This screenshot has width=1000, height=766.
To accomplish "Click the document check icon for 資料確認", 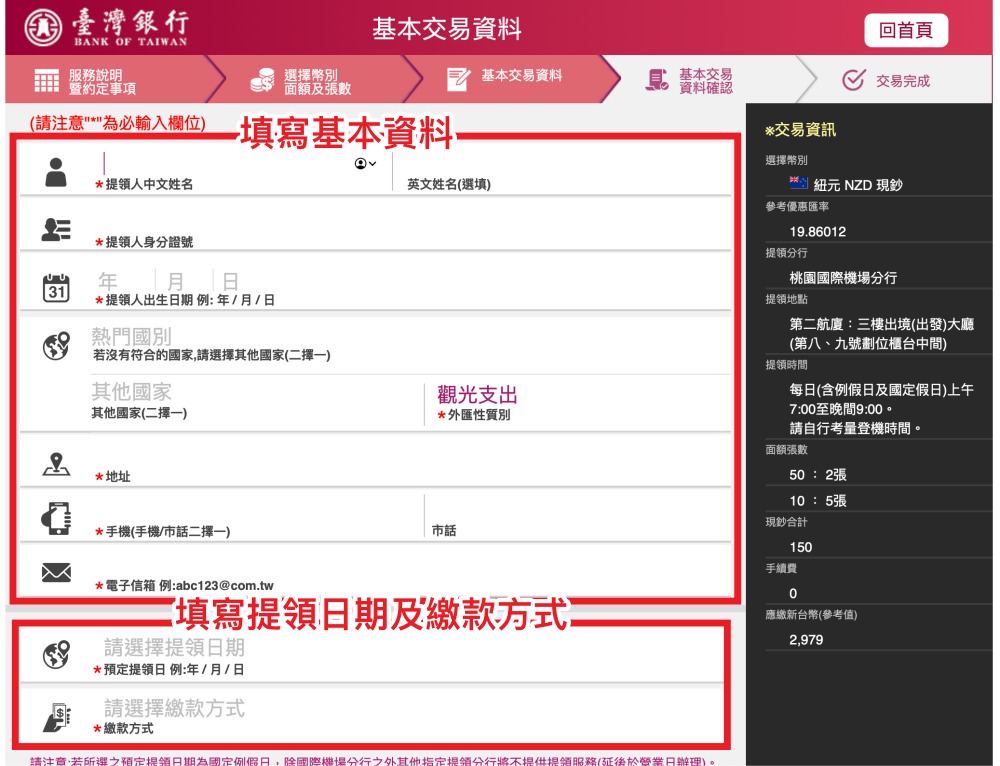I will pyautogui.click(x=656, y=80).
